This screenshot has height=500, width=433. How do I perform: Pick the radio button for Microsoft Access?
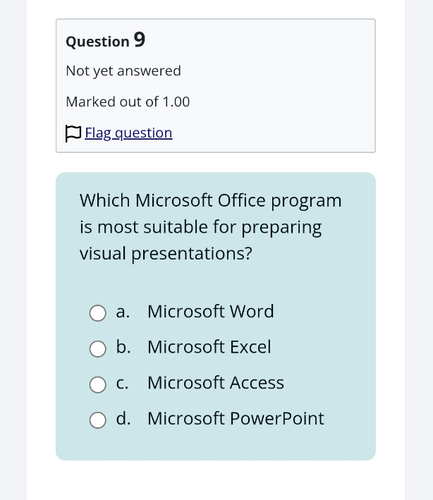pyautogui.click(x=98, y=384)
